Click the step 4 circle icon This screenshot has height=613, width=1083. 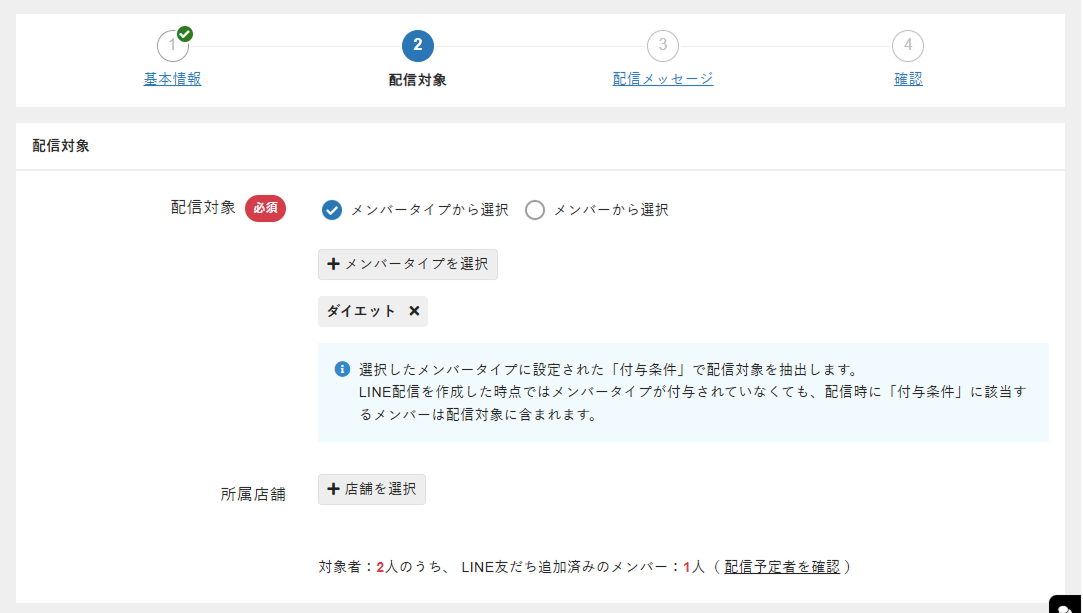coord(908,44)
